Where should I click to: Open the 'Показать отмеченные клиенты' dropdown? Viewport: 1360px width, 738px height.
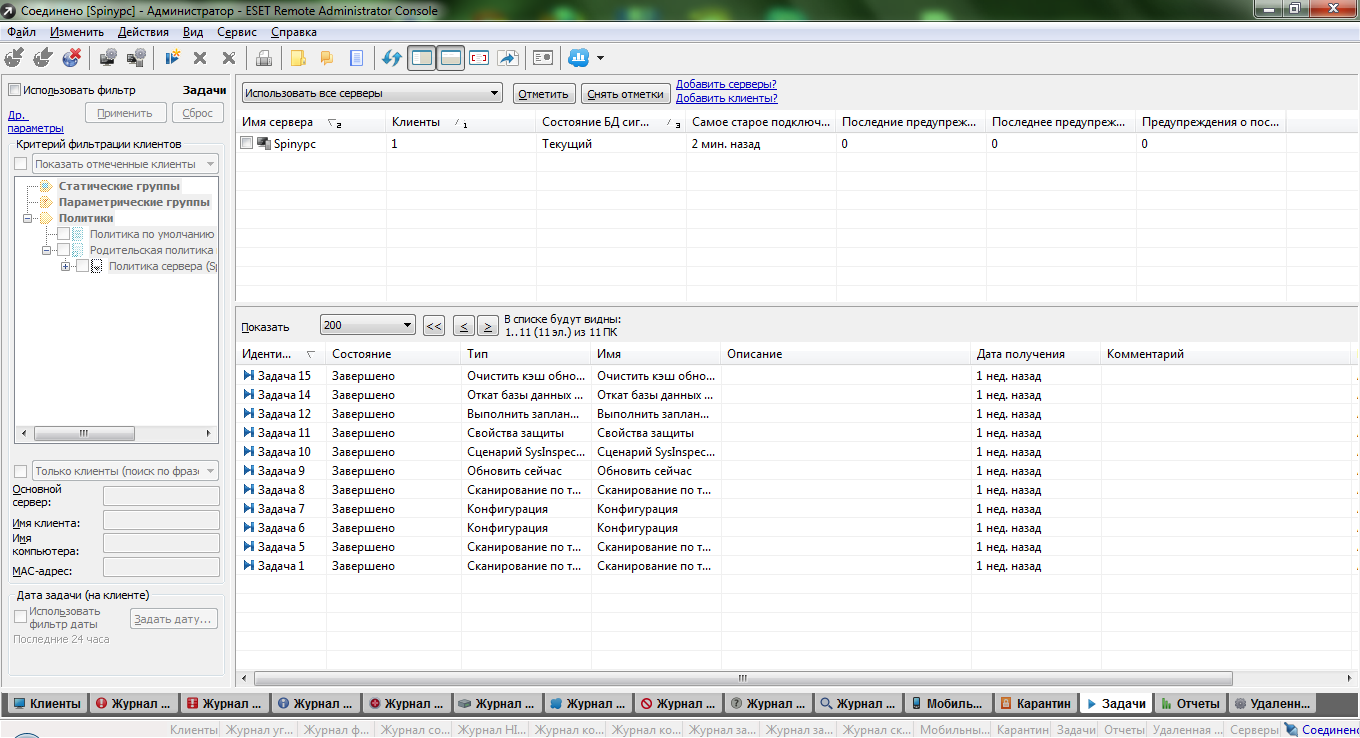point(125,164)
